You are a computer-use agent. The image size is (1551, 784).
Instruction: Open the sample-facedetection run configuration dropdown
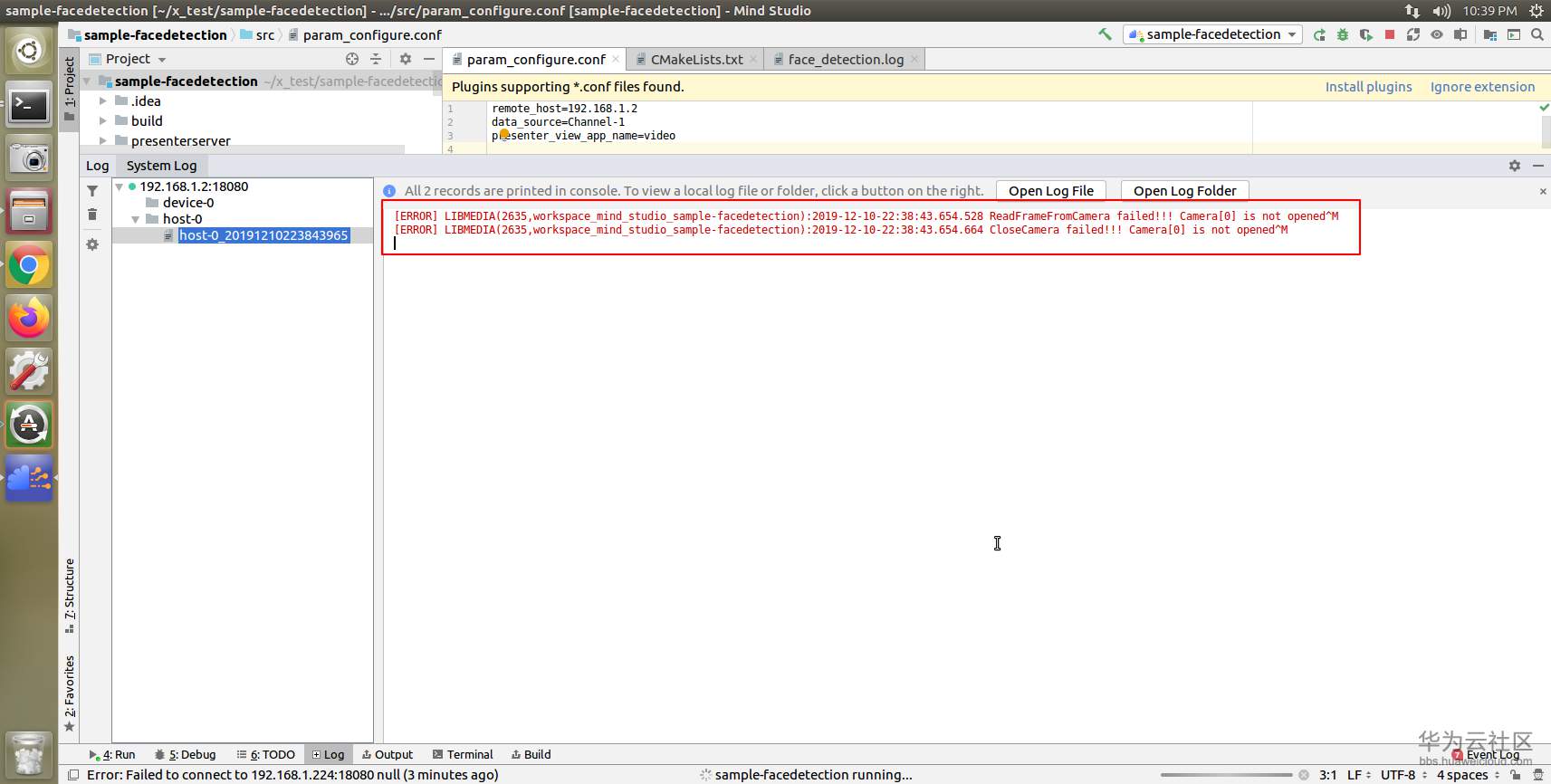pos(1212,34)
